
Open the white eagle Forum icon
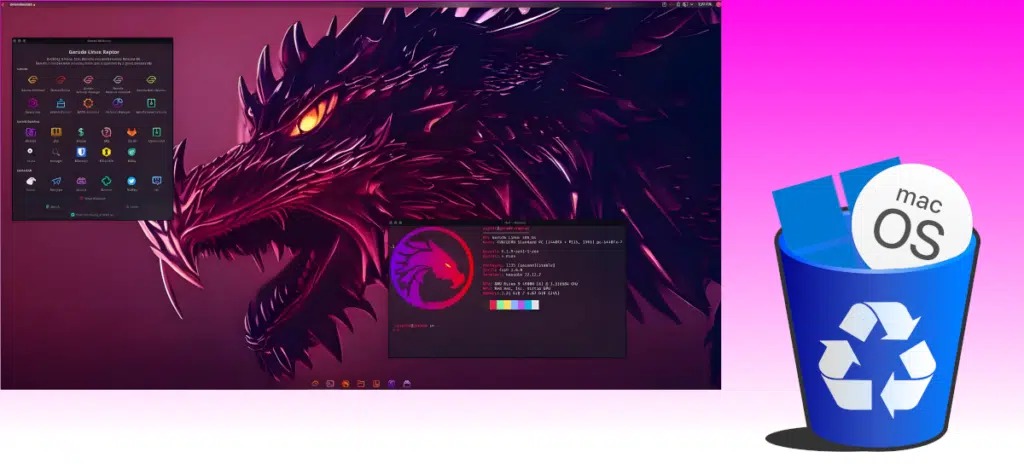point(31,181)
